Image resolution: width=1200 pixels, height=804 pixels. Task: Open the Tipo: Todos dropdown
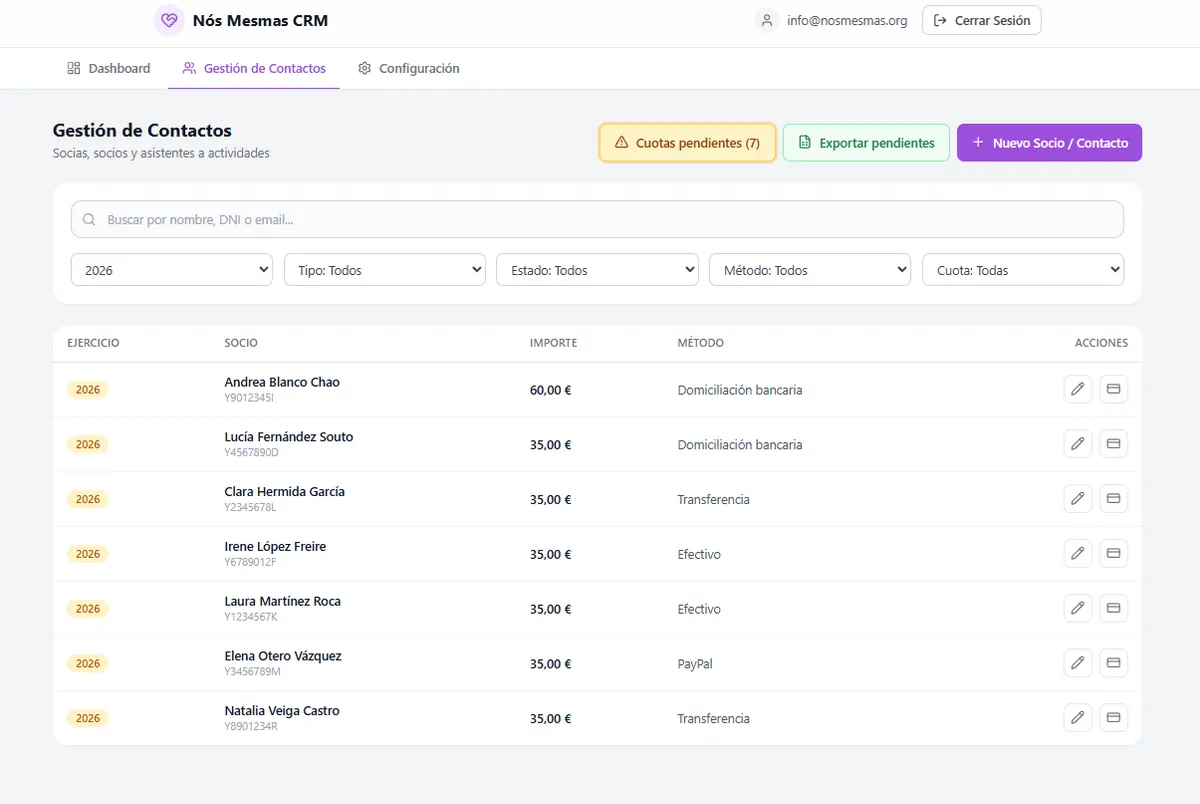(x=385, y=270)
